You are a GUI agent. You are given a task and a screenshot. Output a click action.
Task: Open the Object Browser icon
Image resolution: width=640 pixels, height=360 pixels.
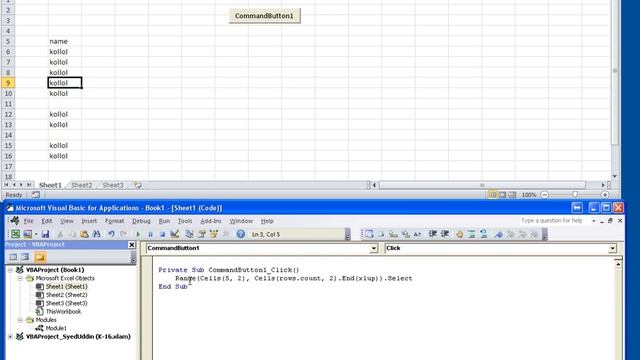pos(213,234)
